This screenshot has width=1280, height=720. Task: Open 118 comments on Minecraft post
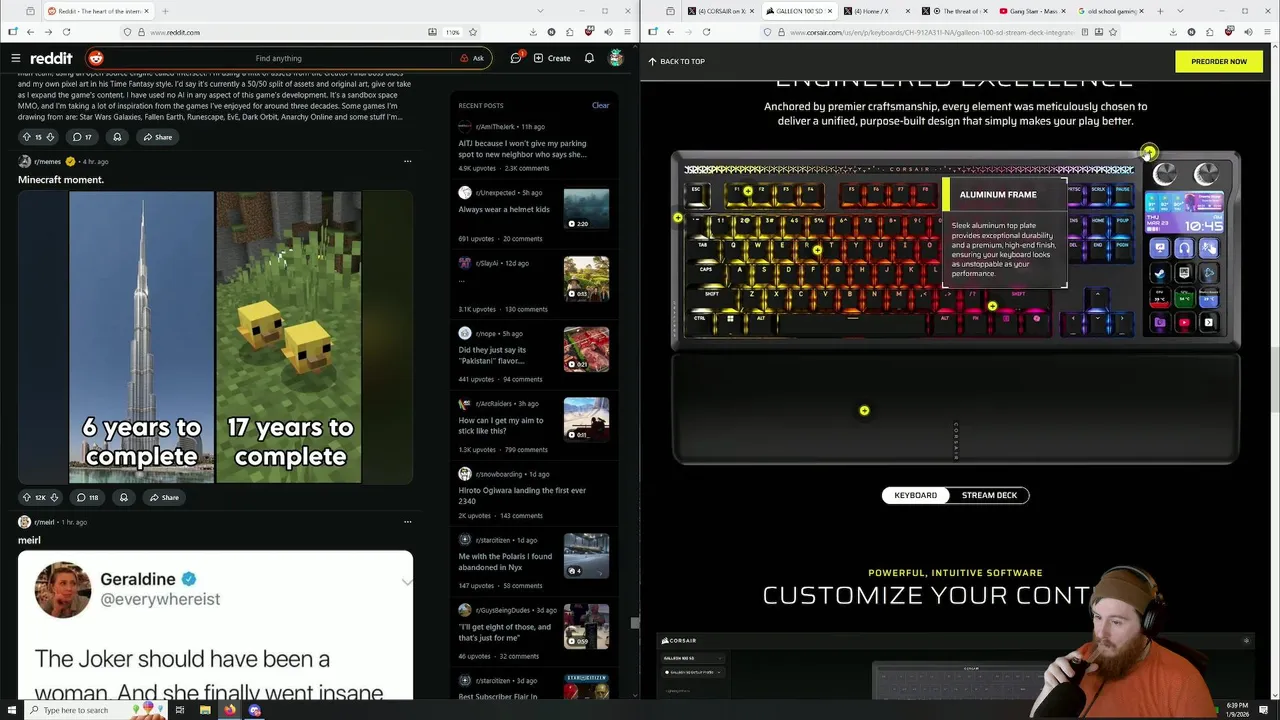pyautogui.click(x=87, y=497)
